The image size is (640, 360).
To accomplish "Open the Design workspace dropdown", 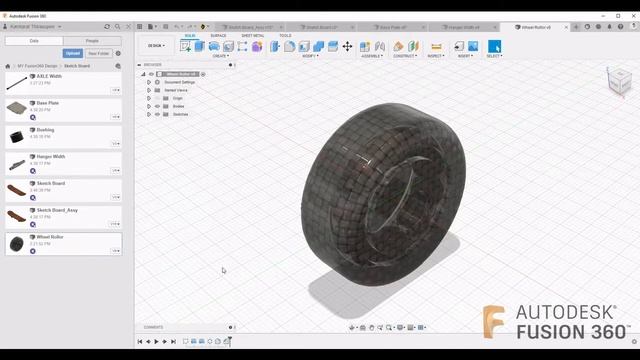I will coord(156,46).
